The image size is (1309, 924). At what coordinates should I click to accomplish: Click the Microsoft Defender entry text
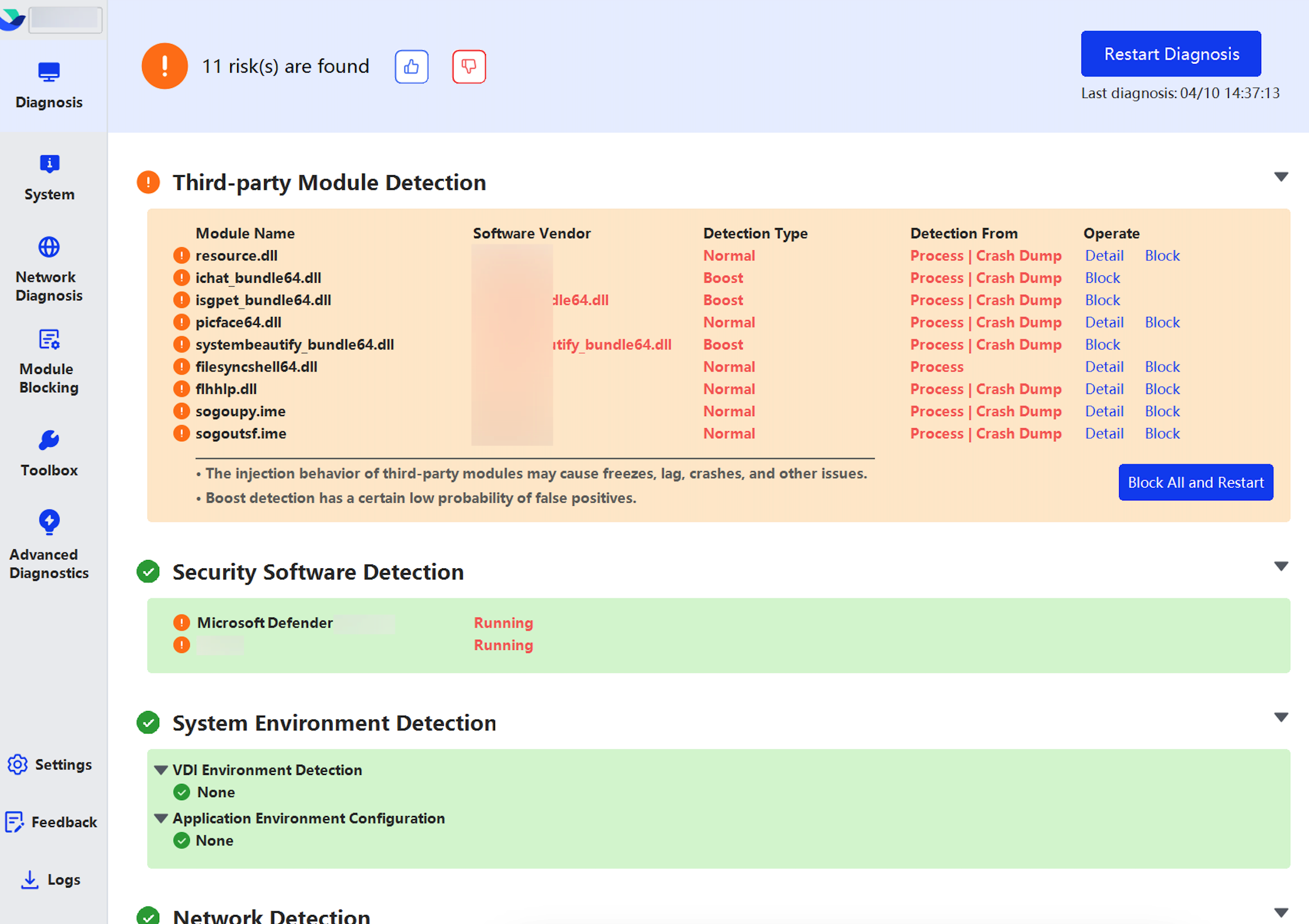[265, 622]
